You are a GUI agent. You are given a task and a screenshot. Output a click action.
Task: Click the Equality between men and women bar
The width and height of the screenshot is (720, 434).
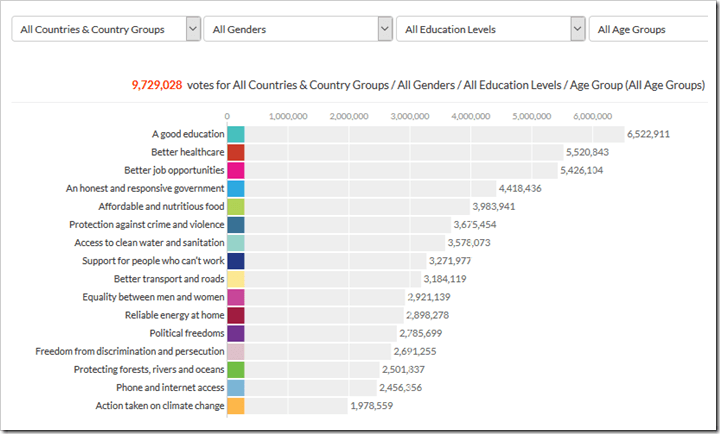pos(325,297)
